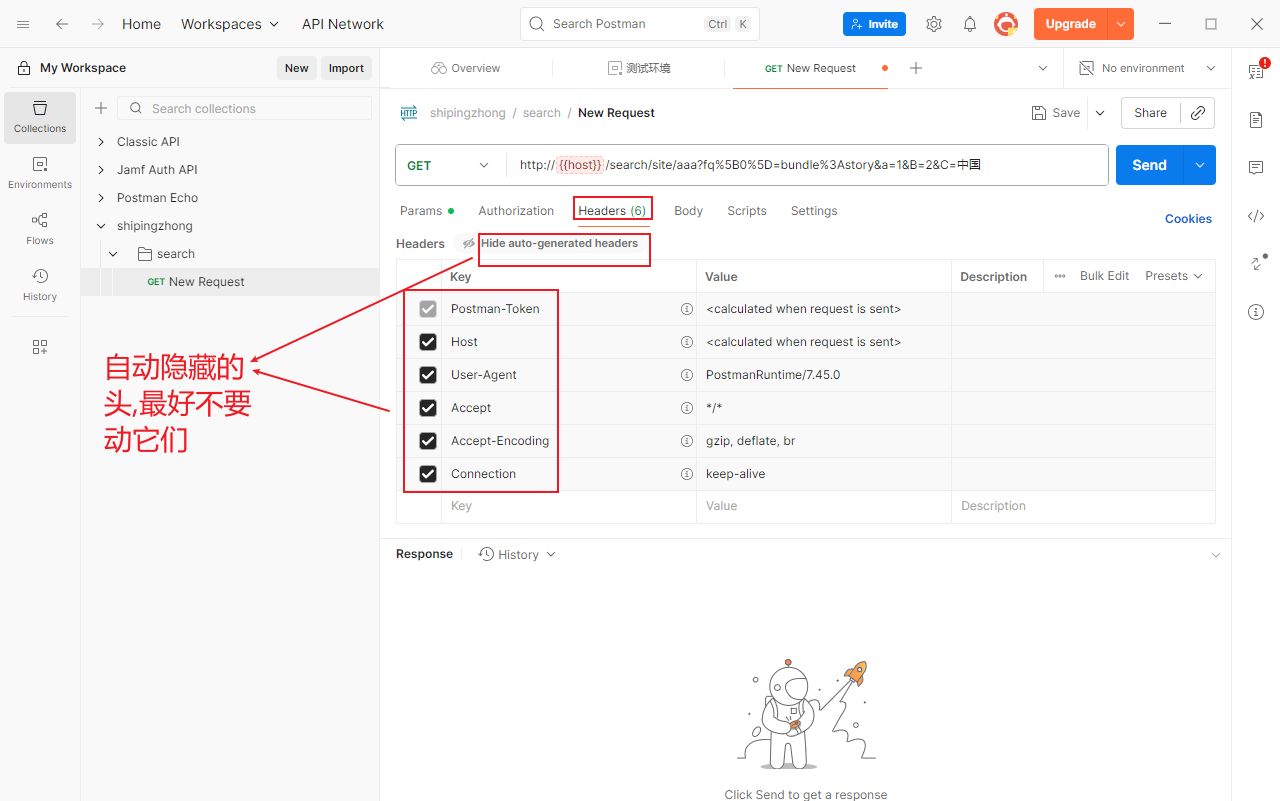
Task: Open the GET method dropdown
Action: pos(450,165)
